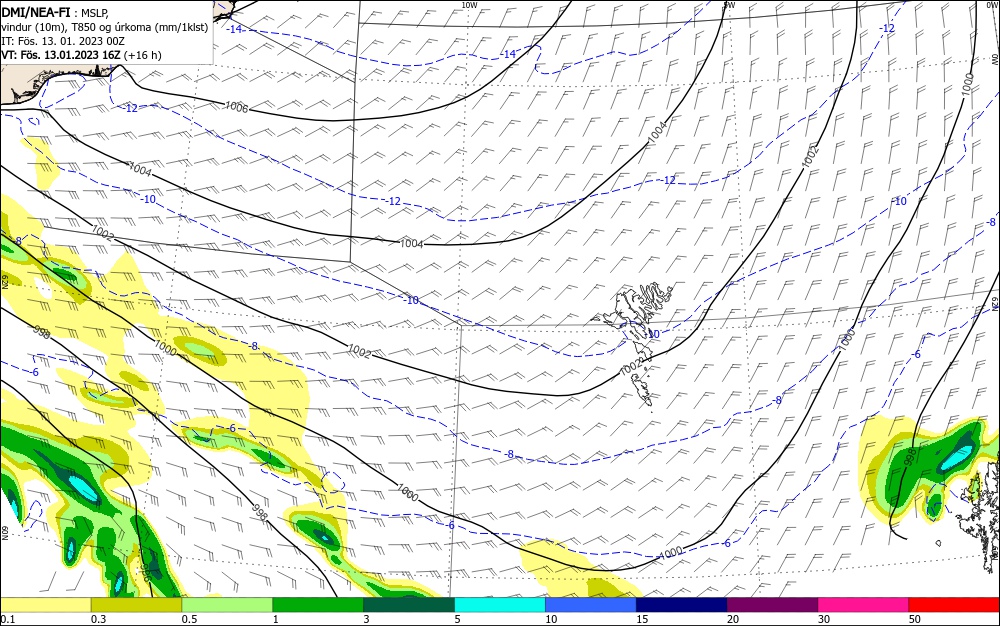Select the green 1–3 mm legend swatch
This screenshot has width=1000, height=626.
pyautogui.click(x=318, y=605)
